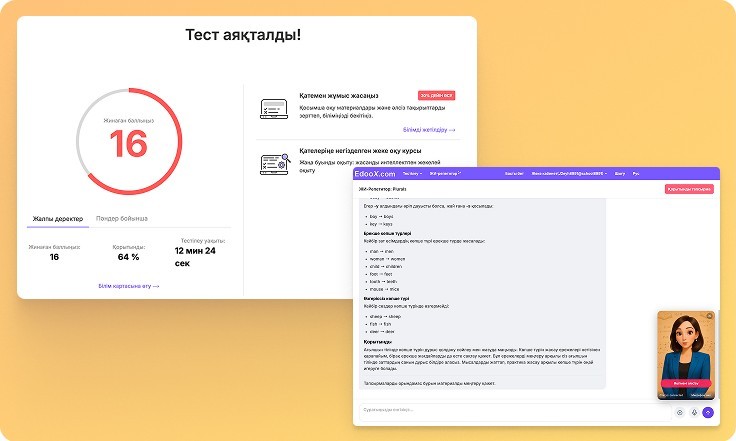Click the Шығу item in navbar
736x441 pixels.
point(620,174)
